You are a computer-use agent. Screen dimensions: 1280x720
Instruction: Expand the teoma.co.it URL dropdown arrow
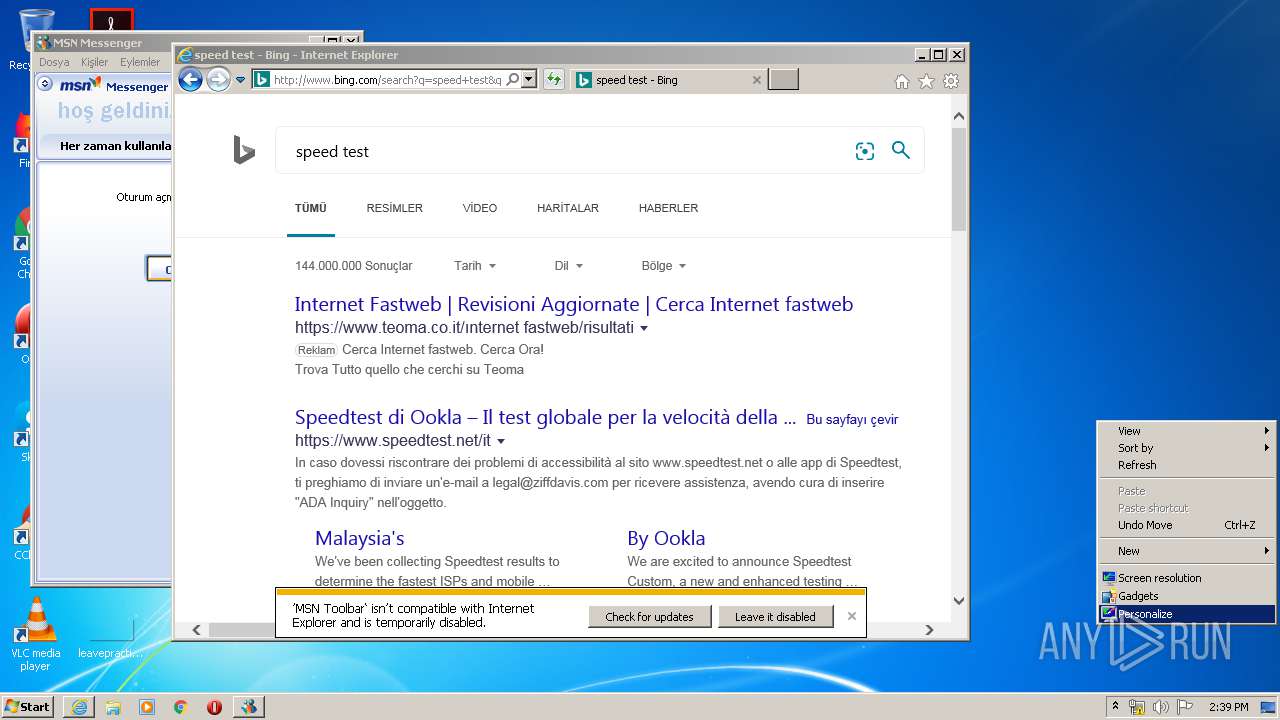tap(644, 328)
